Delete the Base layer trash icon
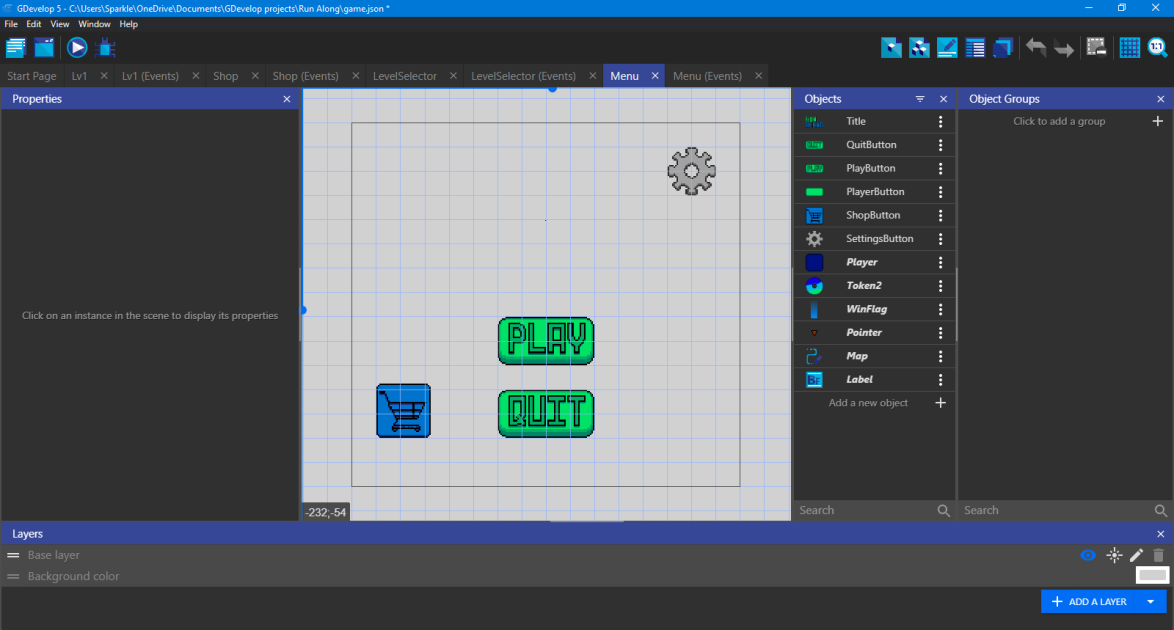The image size is (1174, 630). (x=1158, y=555)
